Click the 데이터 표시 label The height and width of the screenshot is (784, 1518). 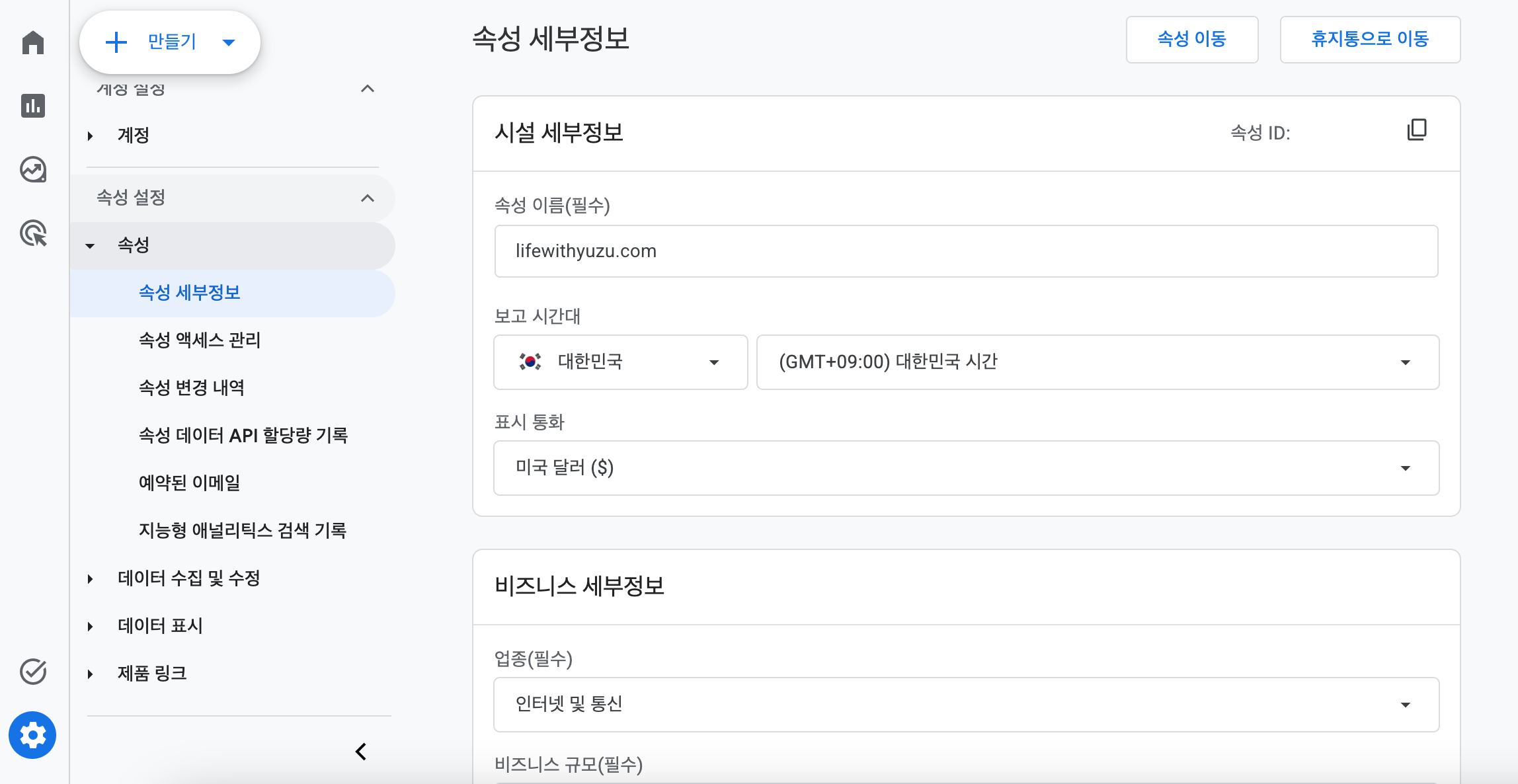(160, 626)
